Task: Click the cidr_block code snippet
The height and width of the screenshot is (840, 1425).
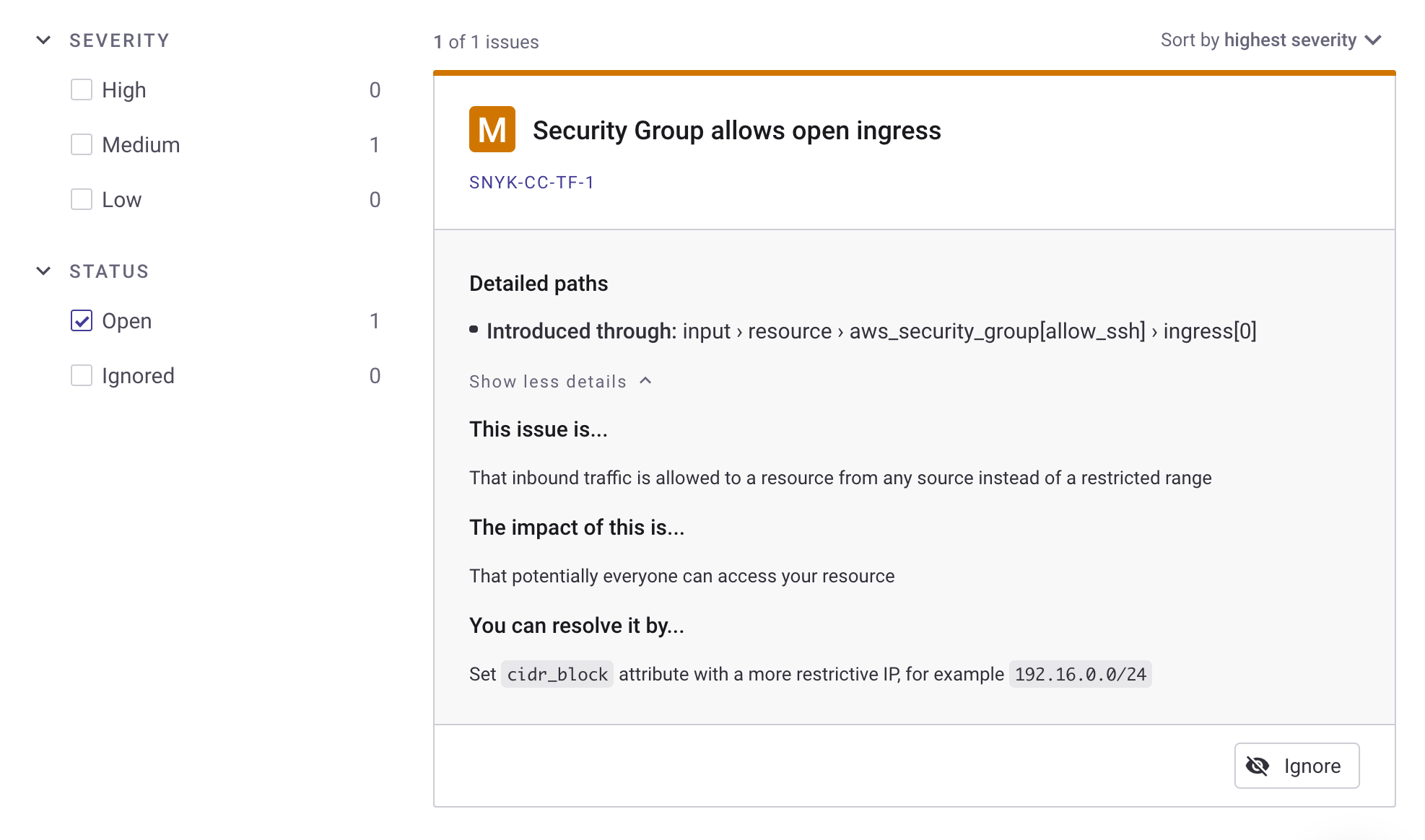Action: coord(557,675)
